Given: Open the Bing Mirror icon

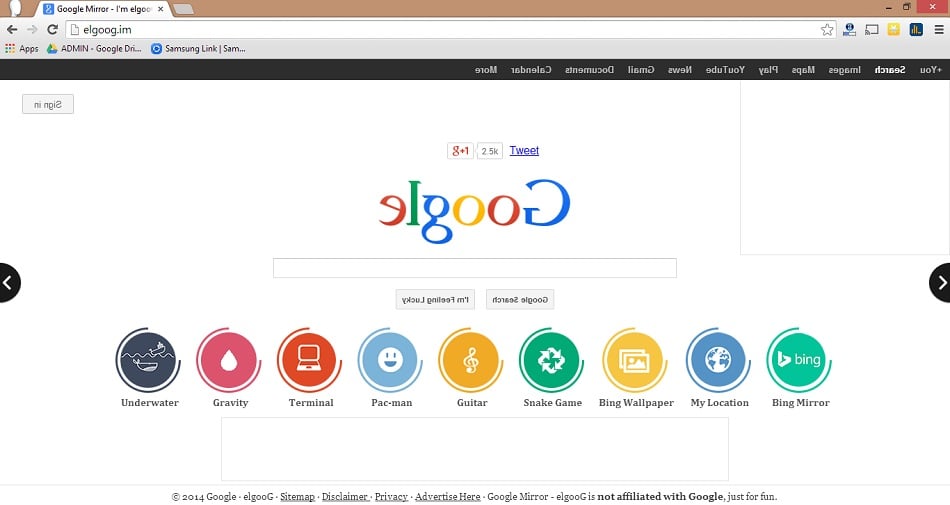Looking at the screenshot, I should pyautogui.click(x=799, y=360).
